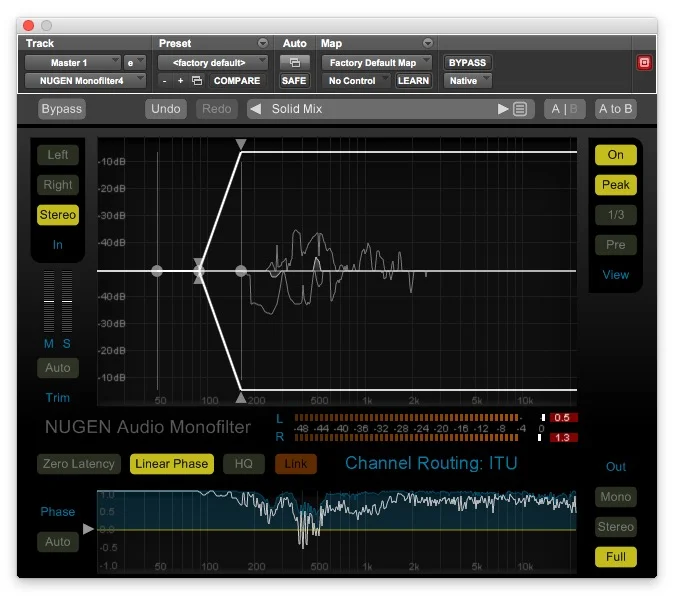677x607 pixels.
Task: Open the Master 1 track dropdown
Action: coord(73,63)
